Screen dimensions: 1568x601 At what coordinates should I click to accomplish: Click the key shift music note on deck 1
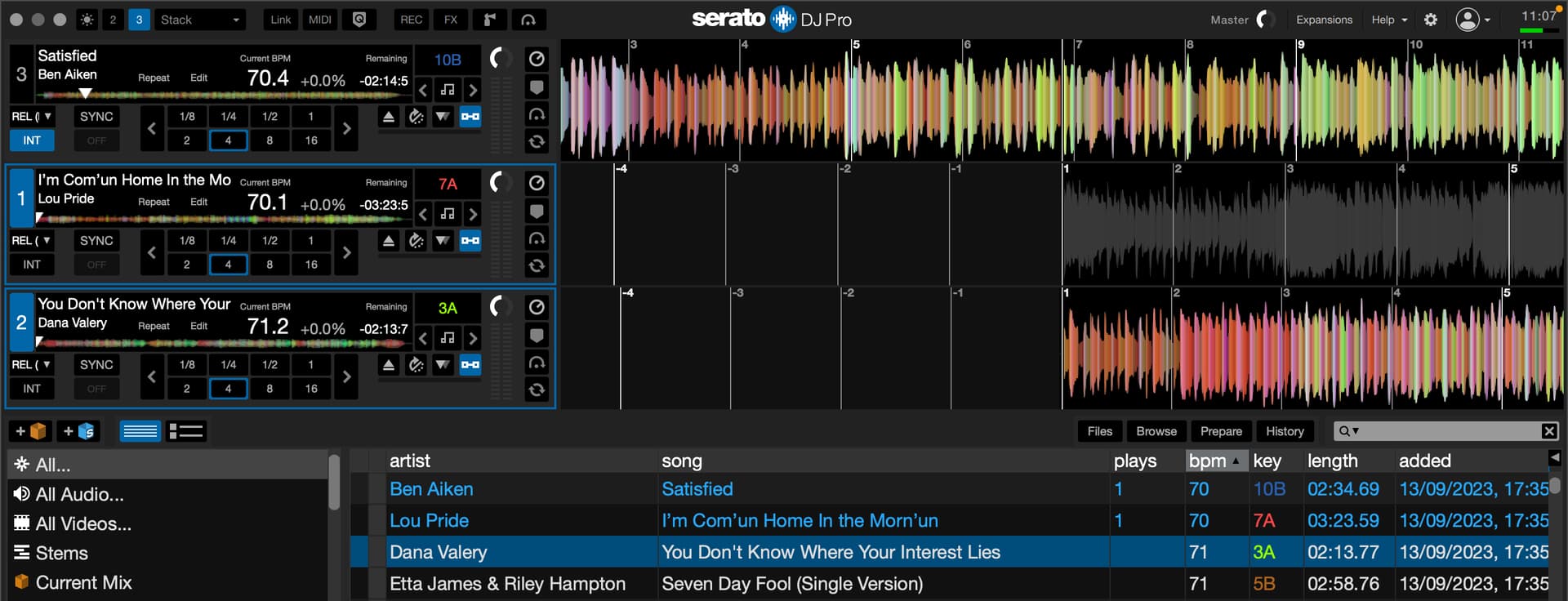pyautogui.click(x=448, y=214)
